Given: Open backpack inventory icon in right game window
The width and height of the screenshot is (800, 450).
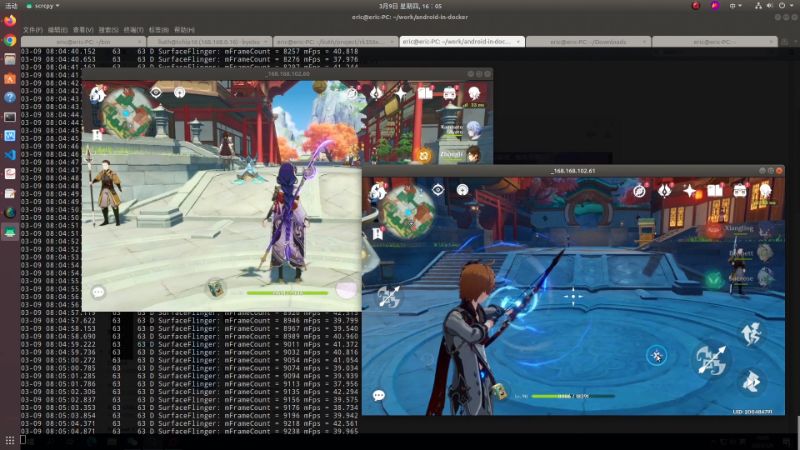Looking at the screenshot, I should pyautogui.click(x=740, y=191).
